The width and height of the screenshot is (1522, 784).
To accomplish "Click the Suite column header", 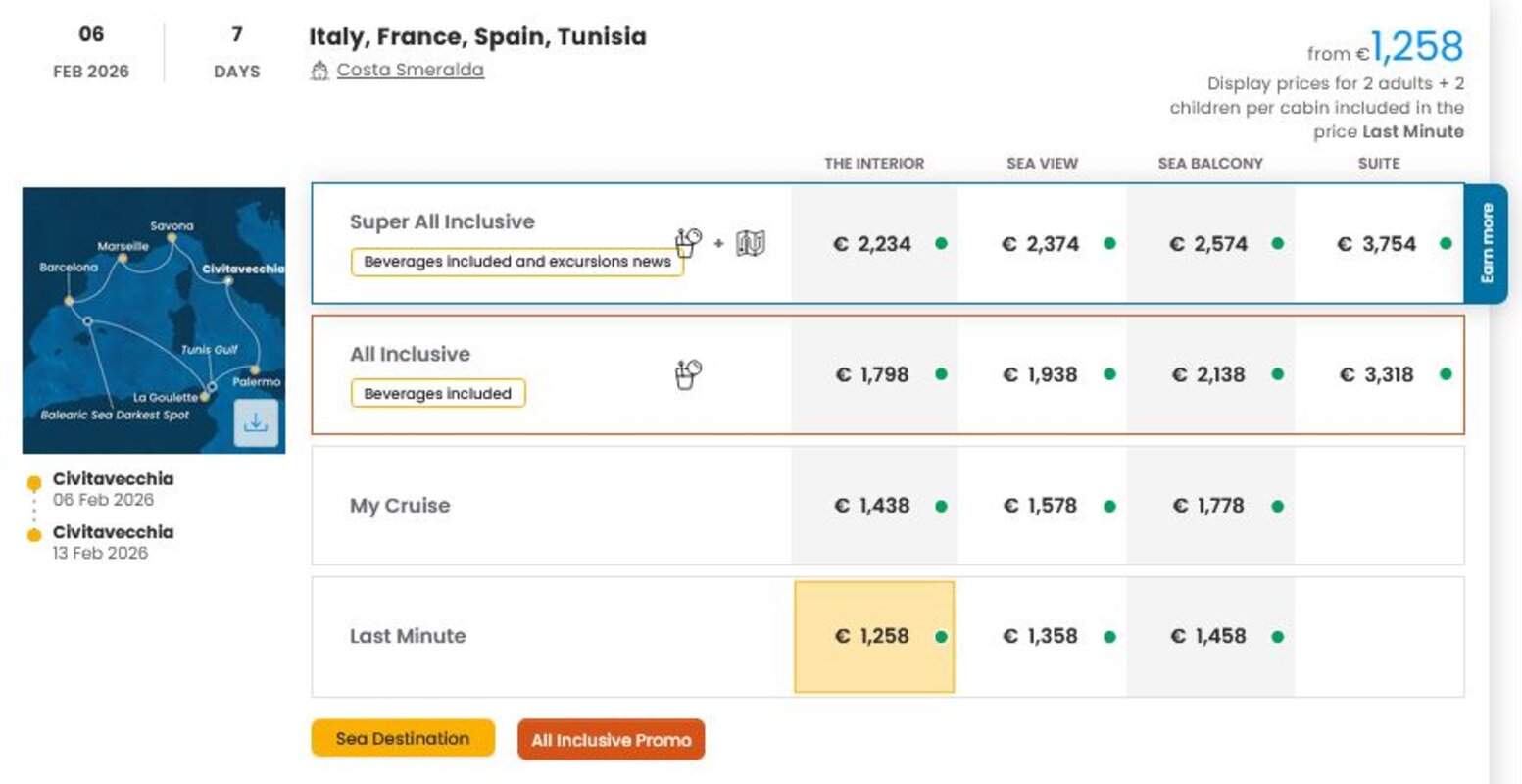I will 1378,164.
